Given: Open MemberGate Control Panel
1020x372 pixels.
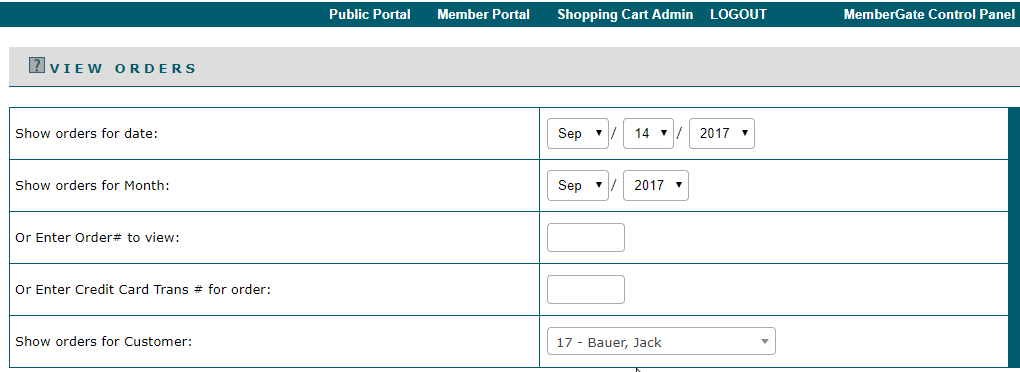Looking at the screenshot, I should [929, 14].
